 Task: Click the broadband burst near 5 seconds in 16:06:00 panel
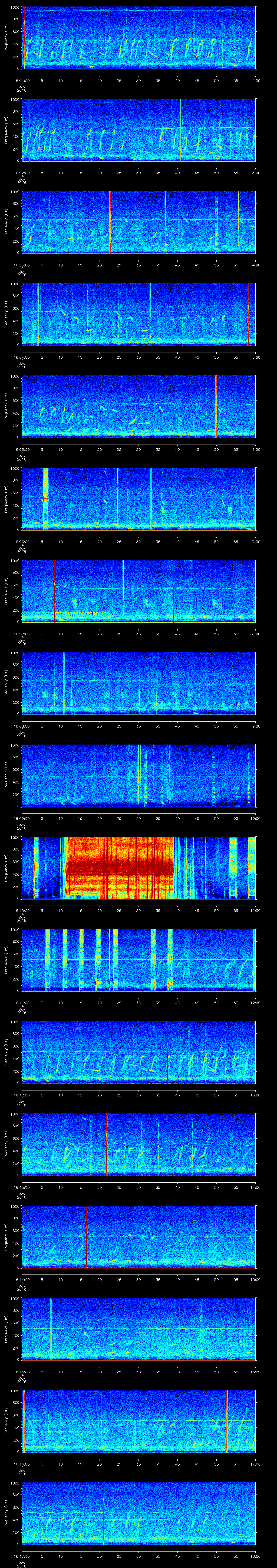click(x=45, y=499)
